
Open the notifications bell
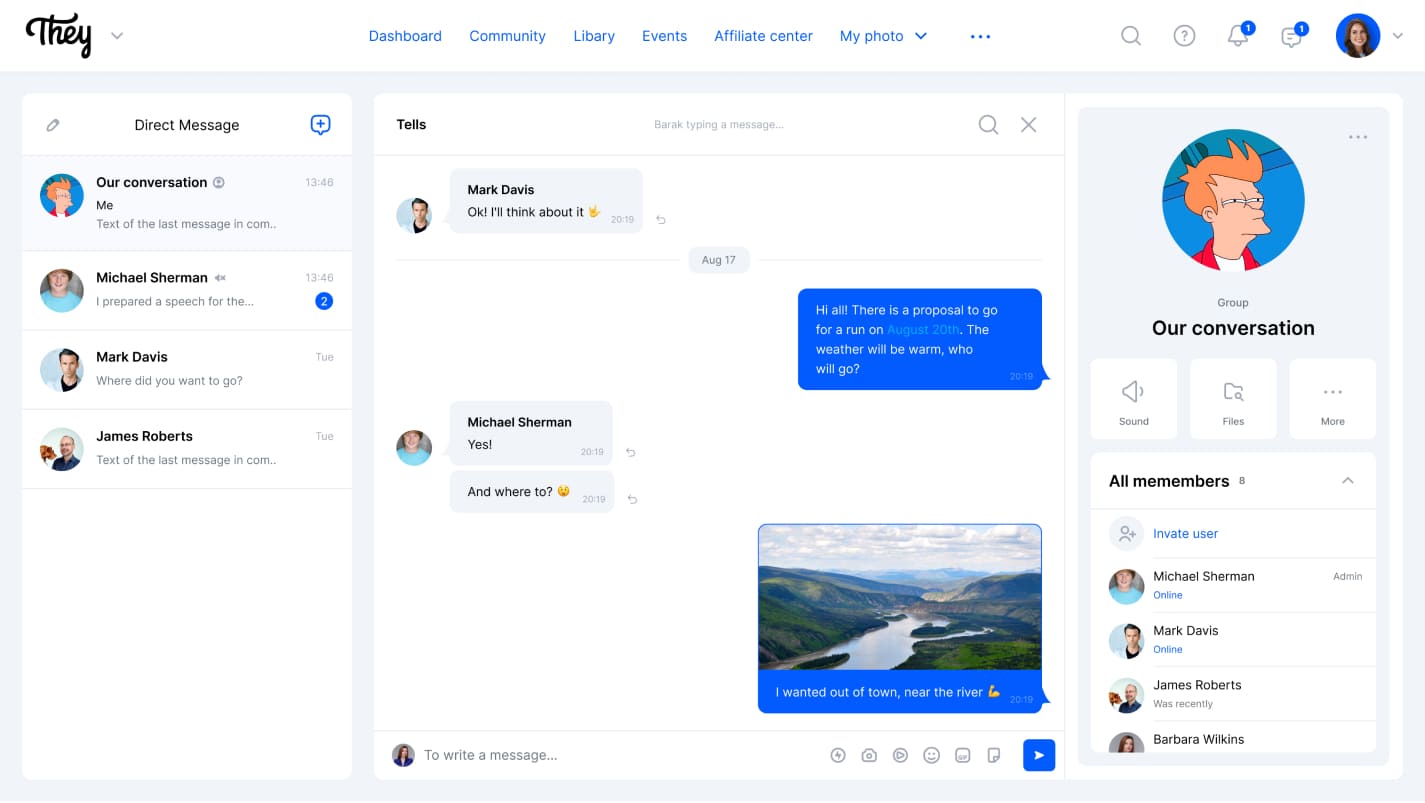coord(1237,36)
